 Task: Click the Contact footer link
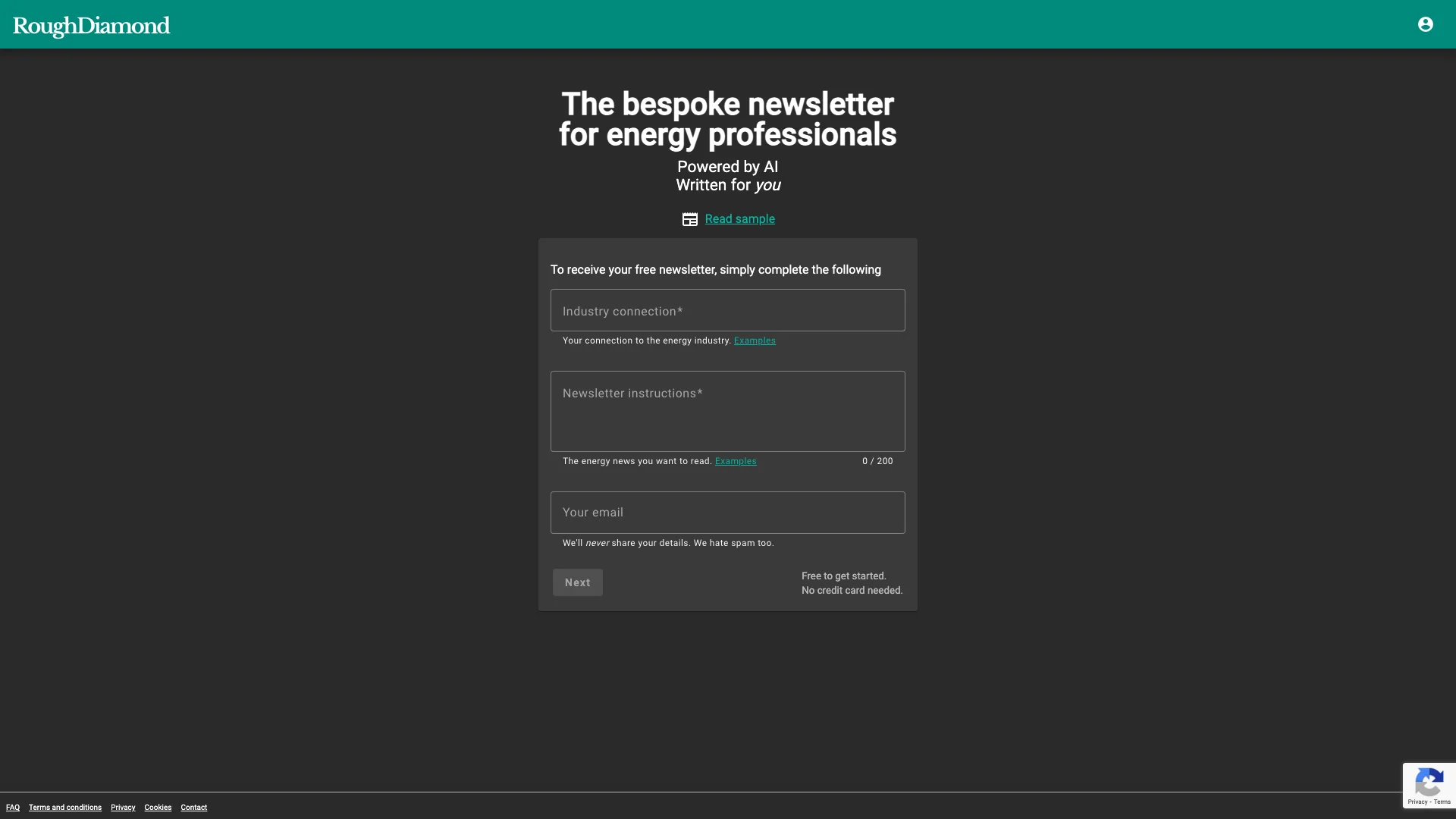coord(194,807)
